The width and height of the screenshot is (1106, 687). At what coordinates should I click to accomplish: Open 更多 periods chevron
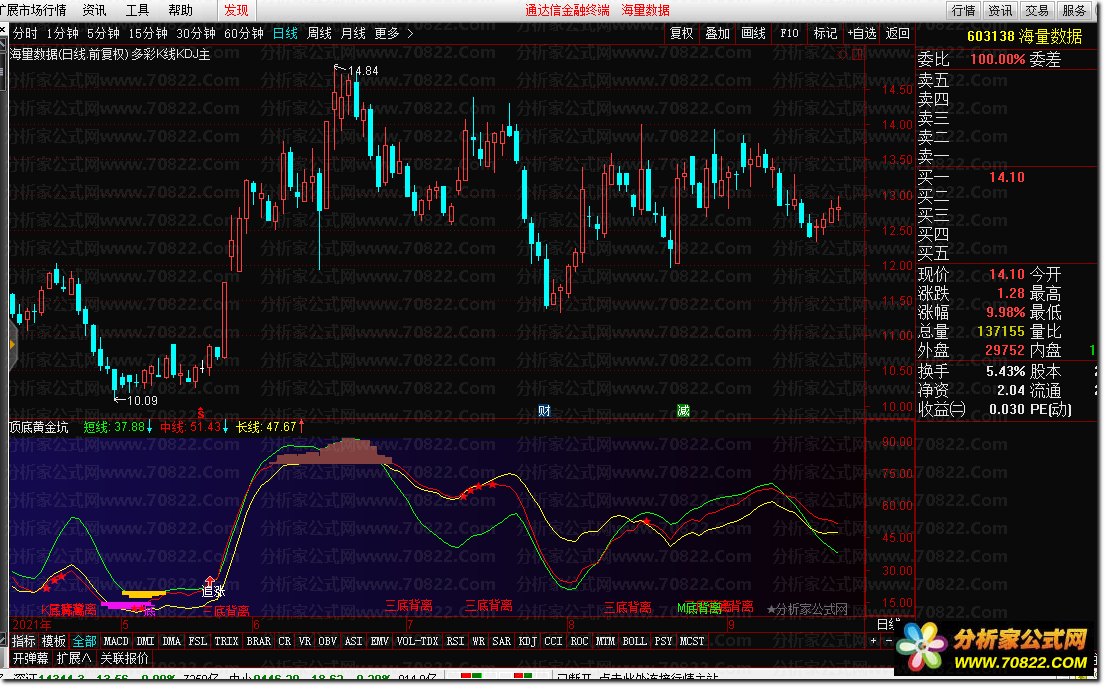pyautogui.click(x=411, y=33)
